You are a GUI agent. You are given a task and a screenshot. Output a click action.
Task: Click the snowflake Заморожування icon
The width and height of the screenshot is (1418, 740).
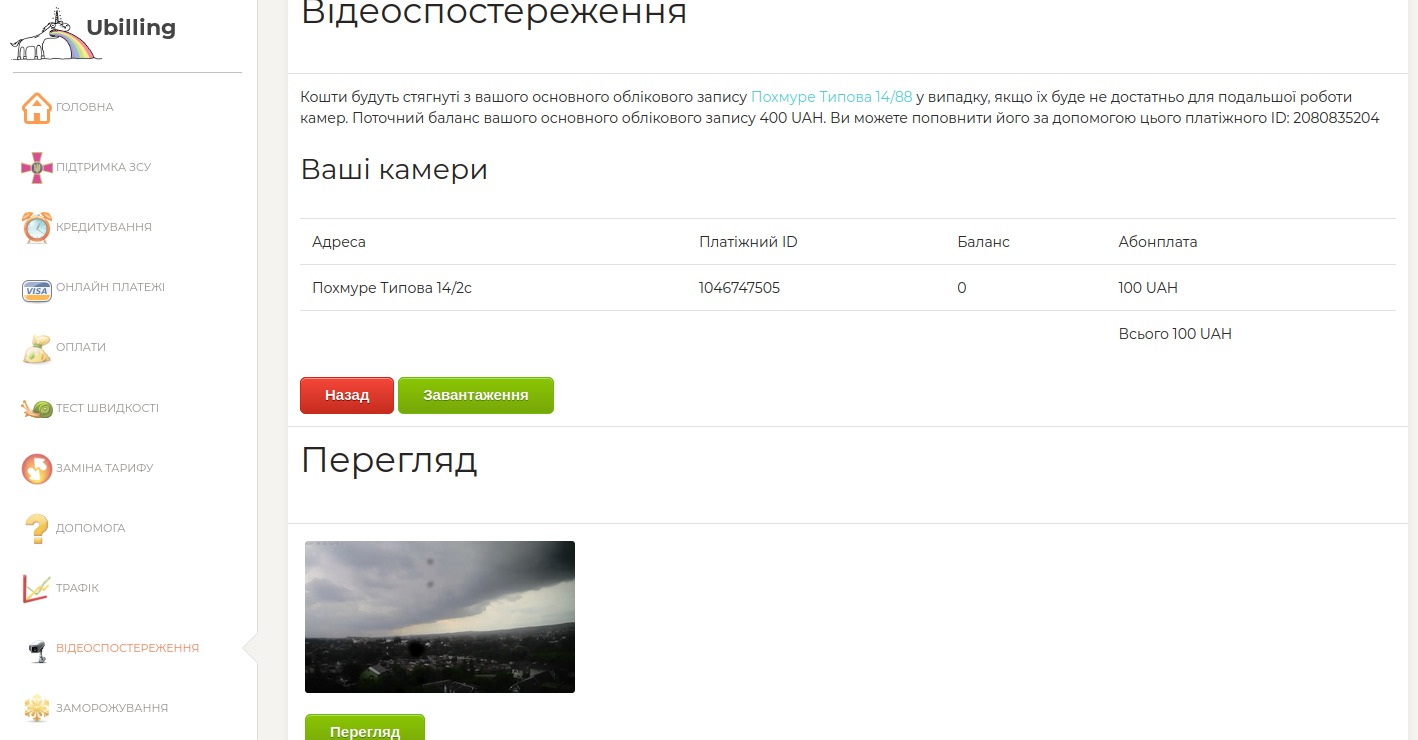[x=36, y=708]
